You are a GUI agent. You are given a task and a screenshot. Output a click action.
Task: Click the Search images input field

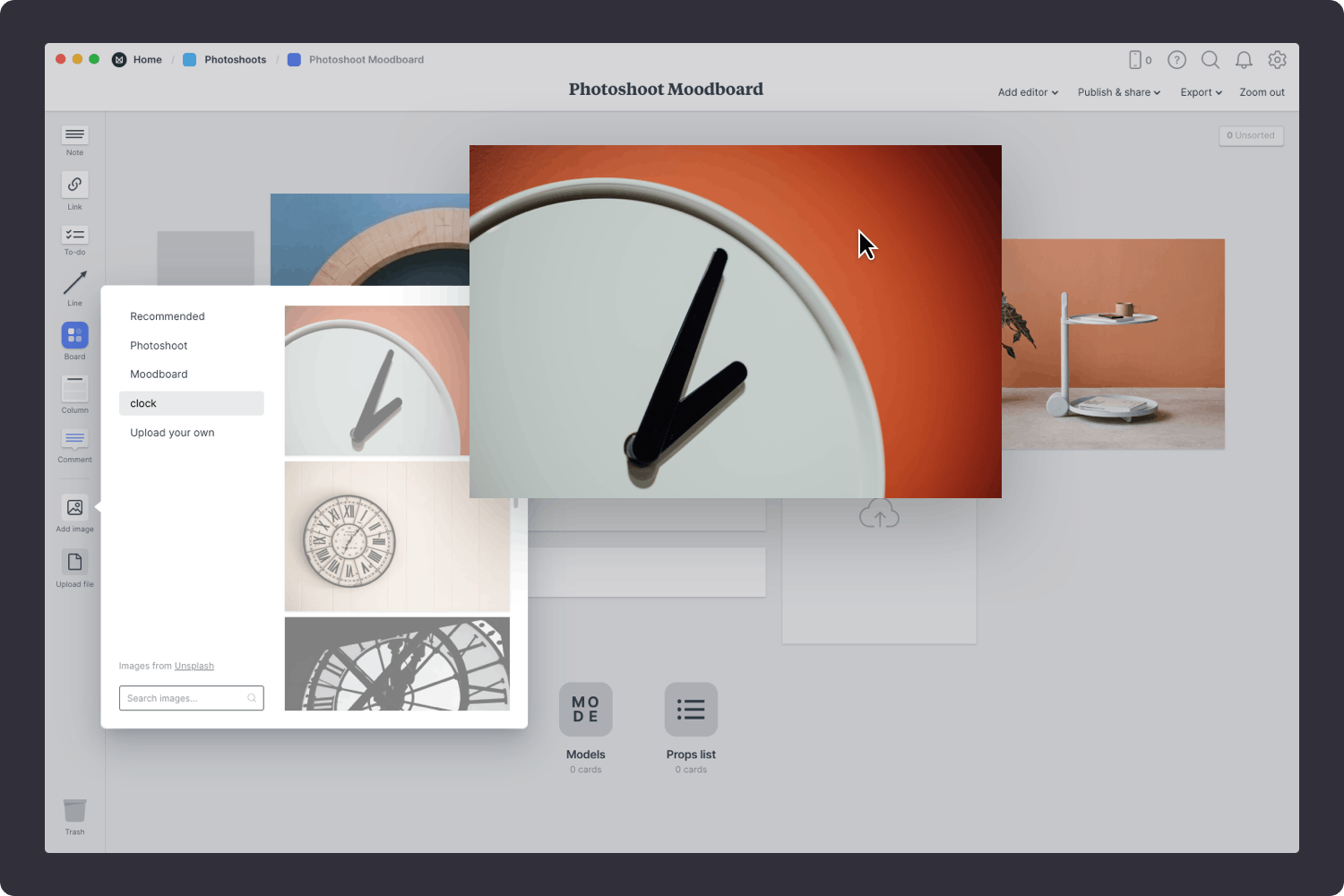point(191,698)
